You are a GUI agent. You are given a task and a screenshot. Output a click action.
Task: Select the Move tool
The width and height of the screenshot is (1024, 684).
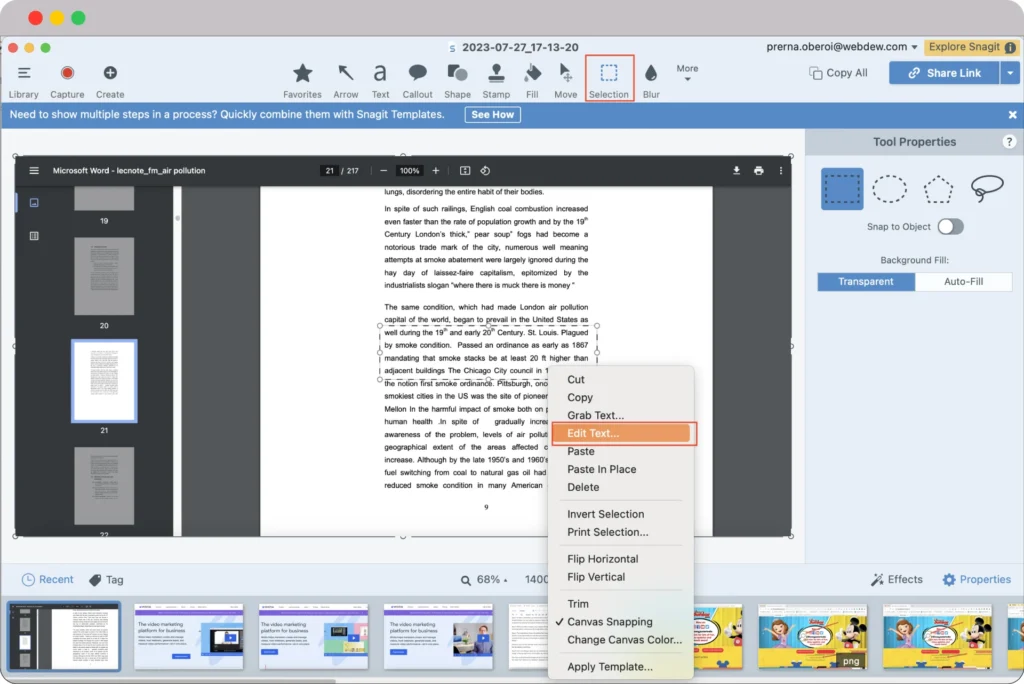tap(565, 75)
